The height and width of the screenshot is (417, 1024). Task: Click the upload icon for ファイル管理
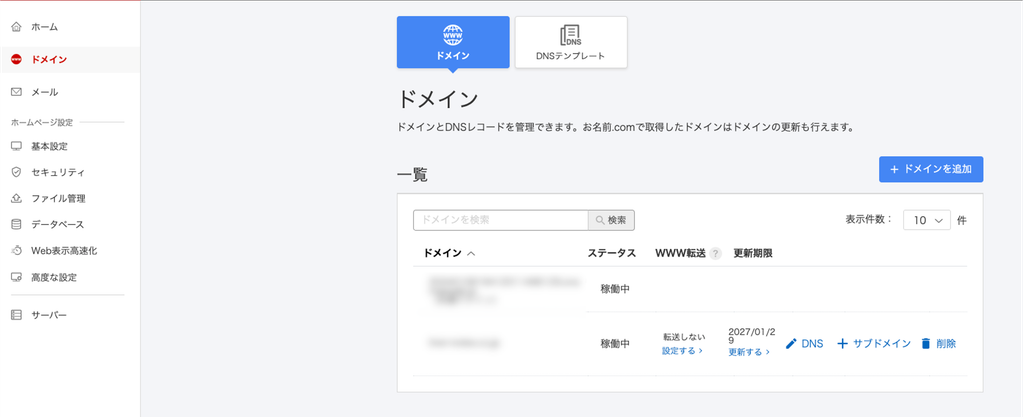pos(16,198)
